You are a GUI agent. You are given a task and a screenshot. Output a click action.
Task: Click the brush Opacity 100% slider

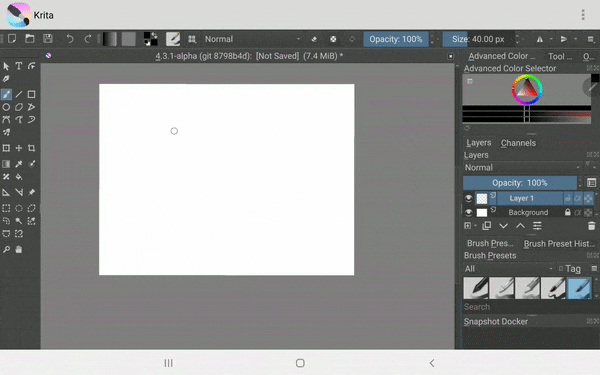[x=396, y=39]
